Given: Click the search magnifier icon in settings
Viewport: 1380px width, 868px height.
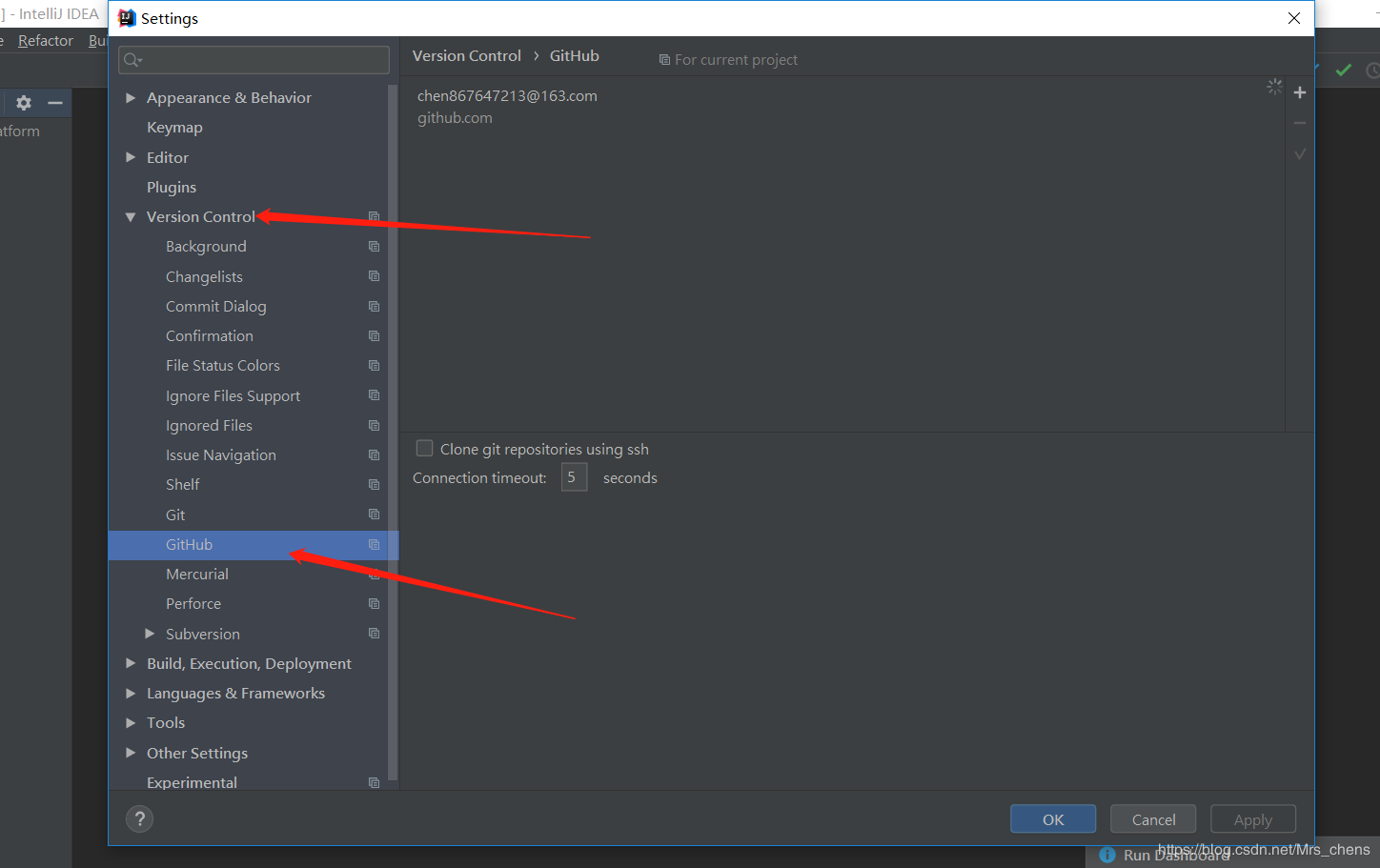Looking at the screenshot, I should tap(132, 60).
